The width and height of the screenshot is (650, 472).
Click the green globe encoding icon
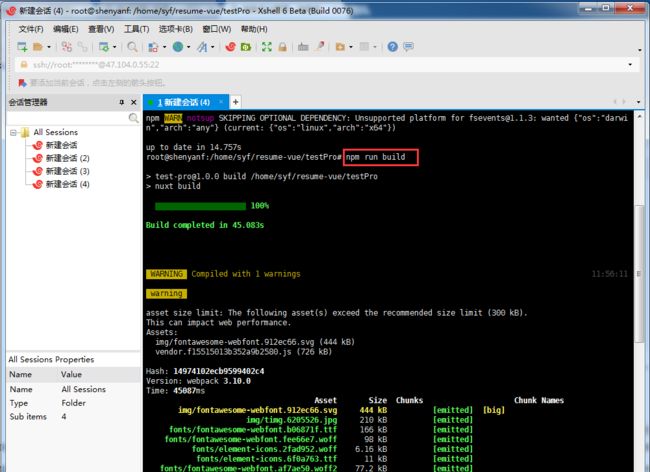pyautogui.click(x=178, y=47)
